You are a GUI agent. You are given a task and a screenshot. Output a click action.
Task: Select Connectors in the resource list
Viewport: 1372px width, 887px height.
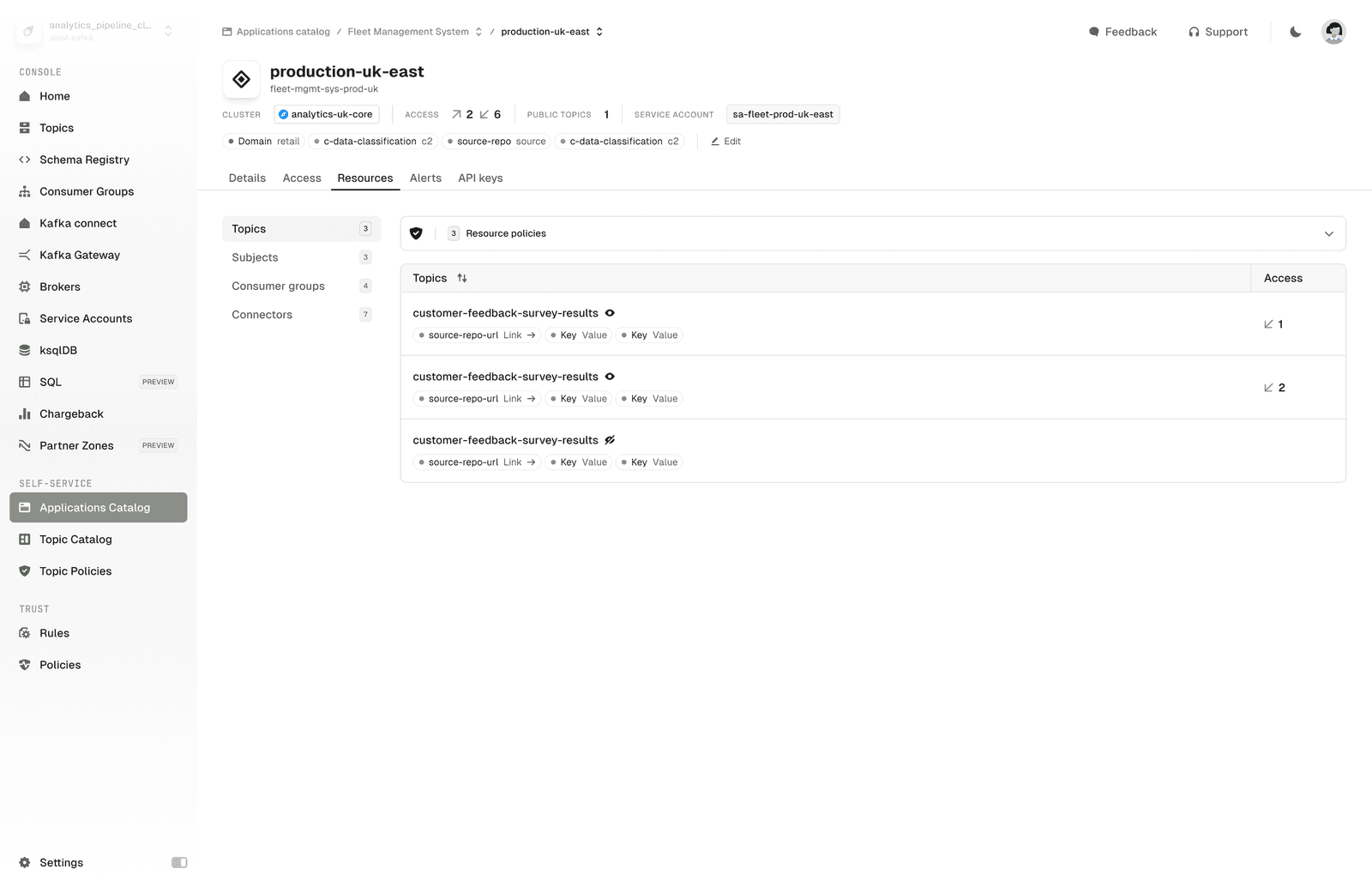[262, 315]
